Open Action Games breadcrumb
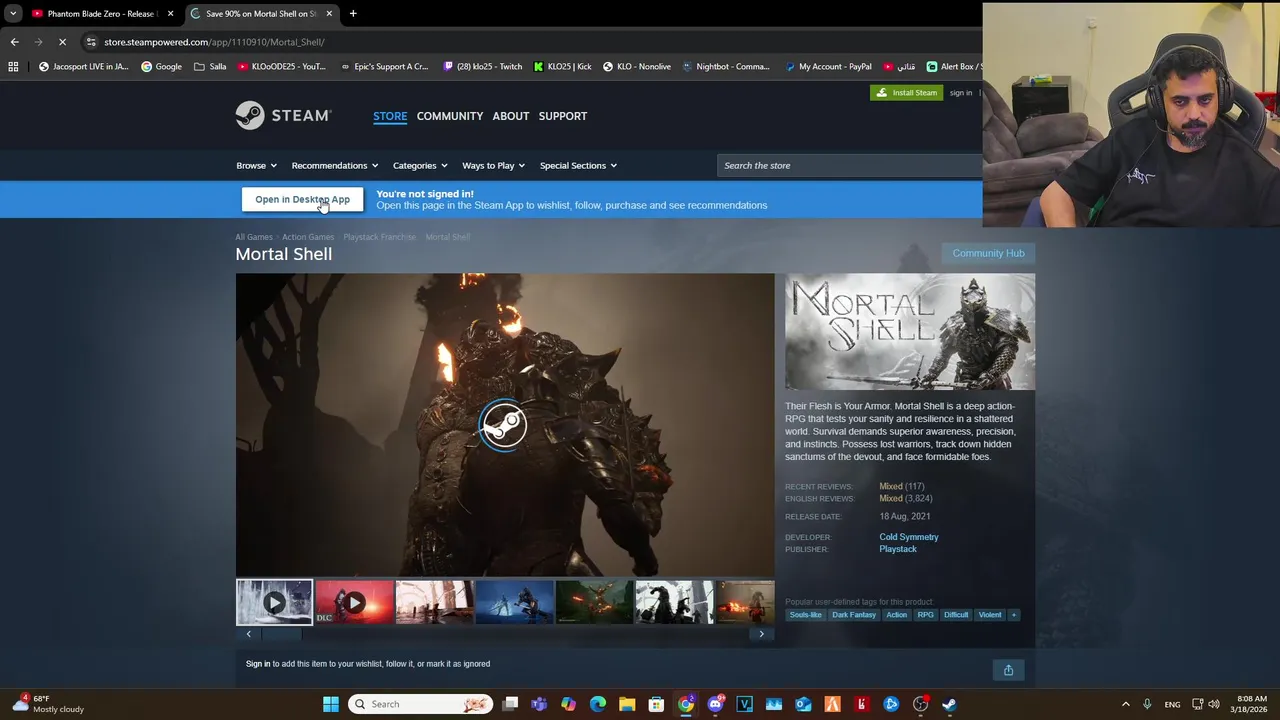Viewport: 1280px width, 720px height. click(x=308, y=237)
